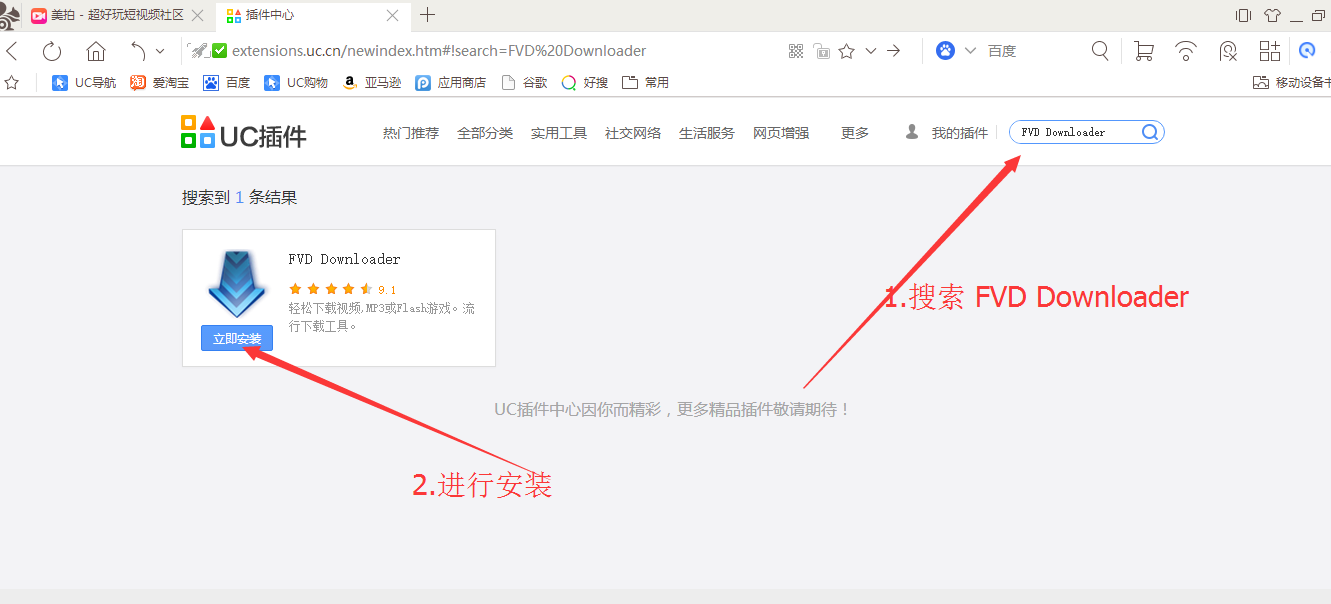The width and height of the screenshot is (1331, 604).
Task: Click the padlock password icon
Action: 822,51
